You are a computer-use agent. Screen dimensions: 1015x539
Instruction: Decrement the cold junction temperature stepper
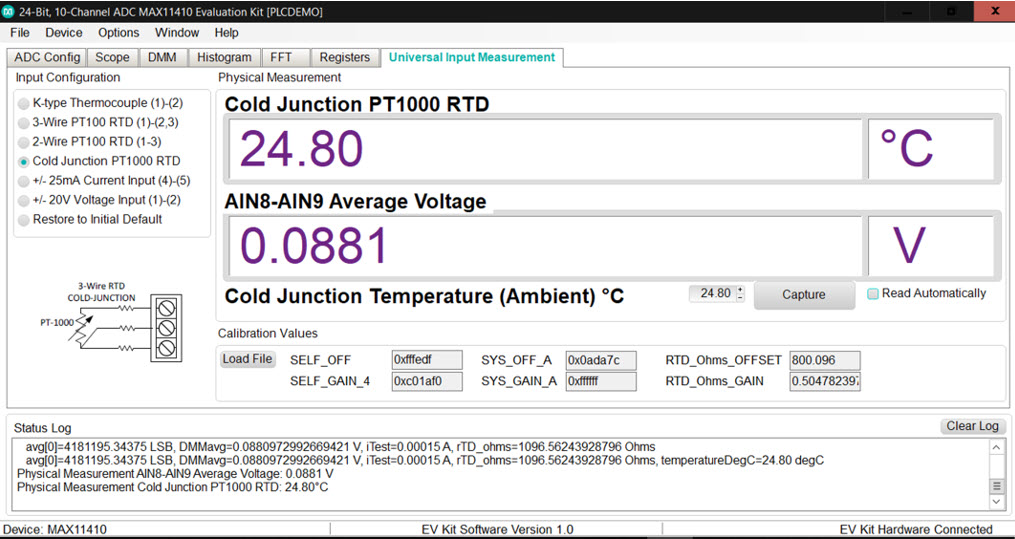click(x=741, y=298)
